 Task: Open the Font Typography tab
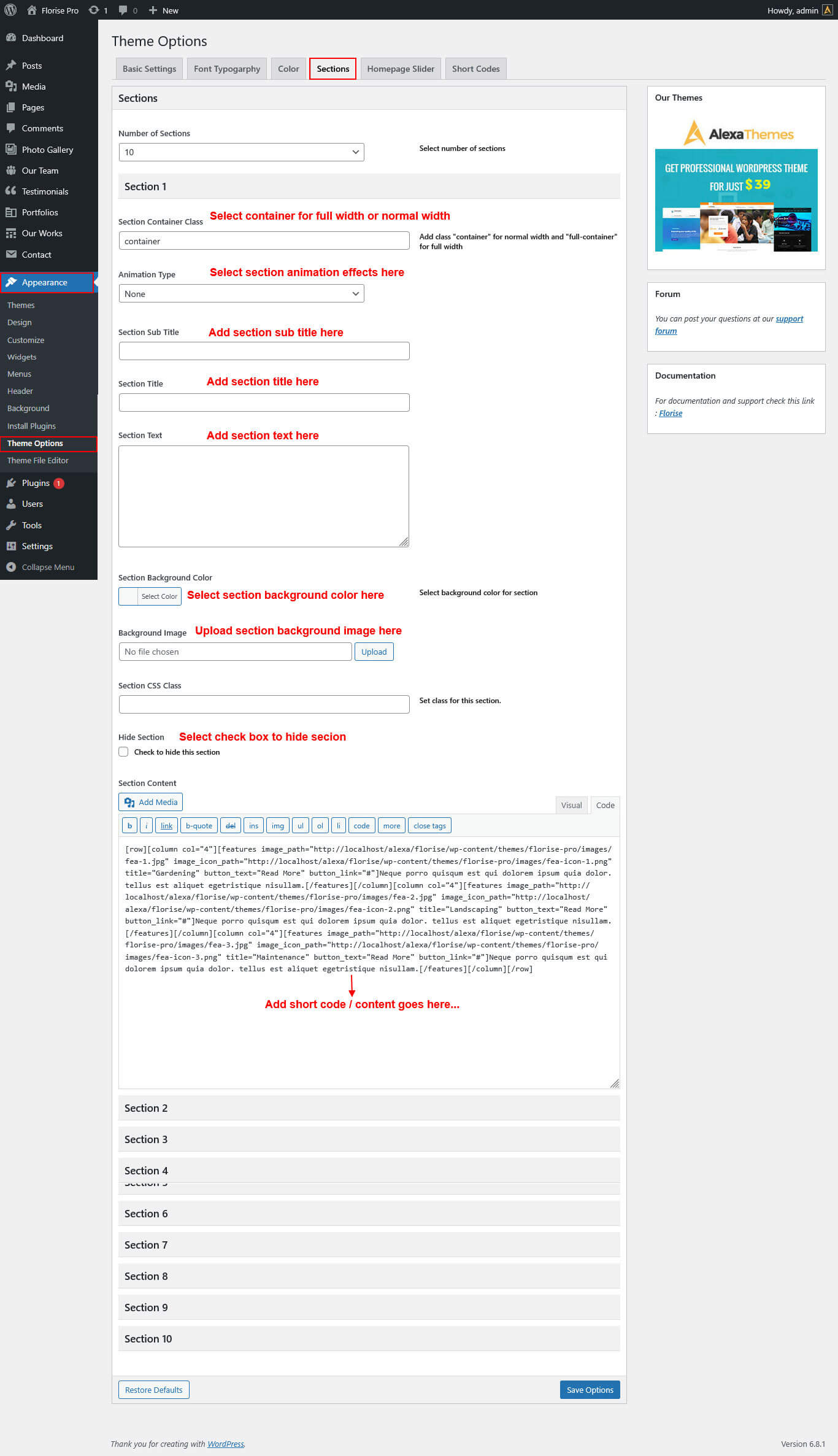[x=226, y=69]
